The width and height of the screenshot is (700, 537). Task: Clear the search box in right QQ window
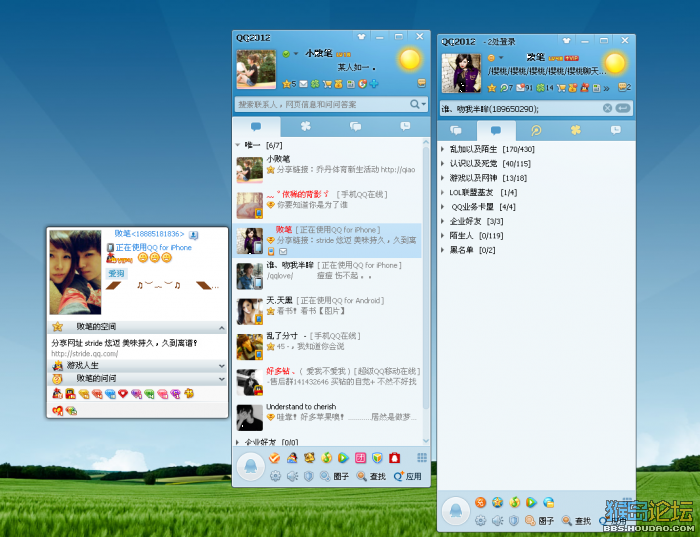point(607,108)
